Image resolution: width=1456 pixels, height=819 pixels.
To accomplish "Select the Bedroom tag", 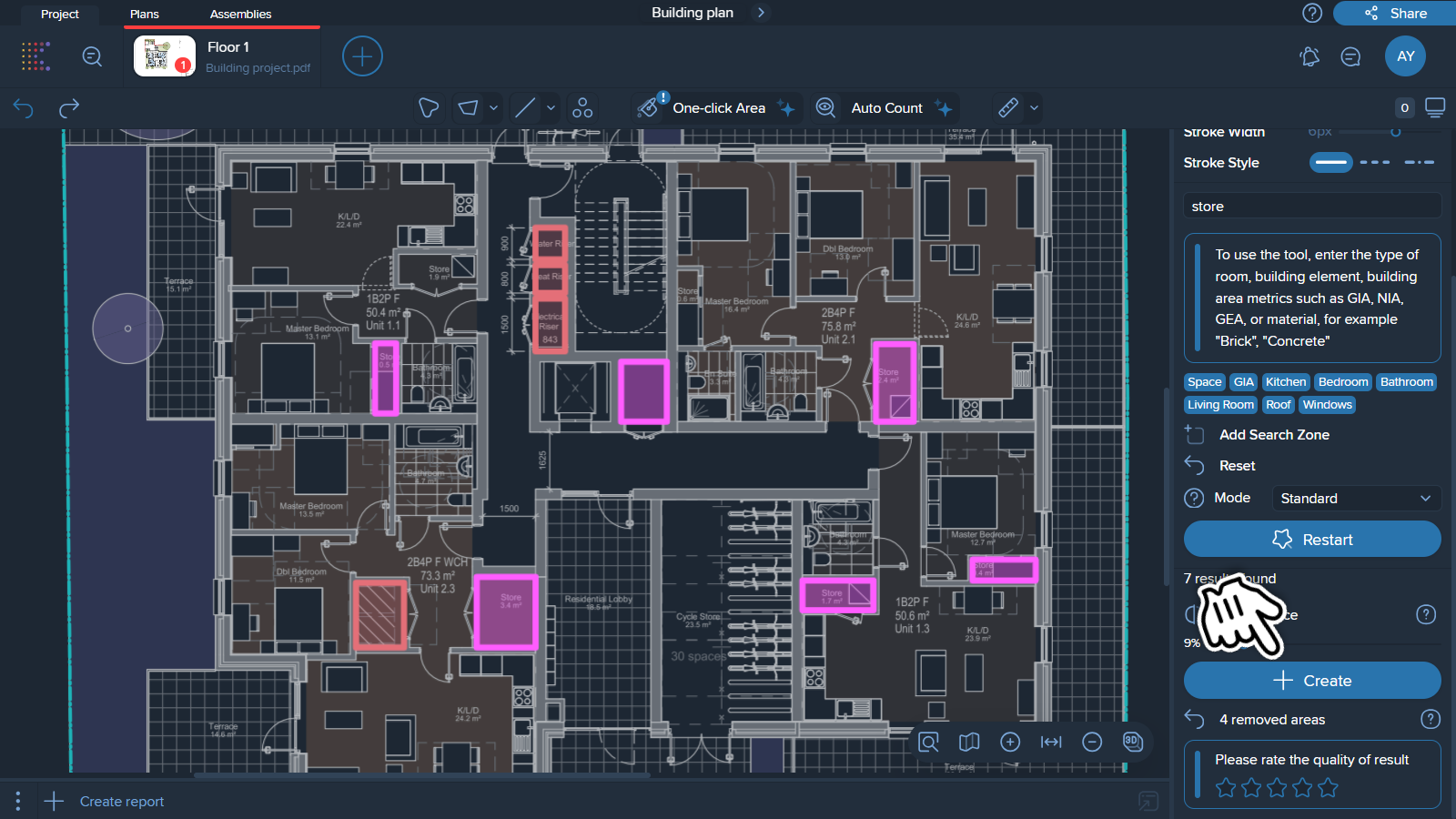I will click(1343, 382).
